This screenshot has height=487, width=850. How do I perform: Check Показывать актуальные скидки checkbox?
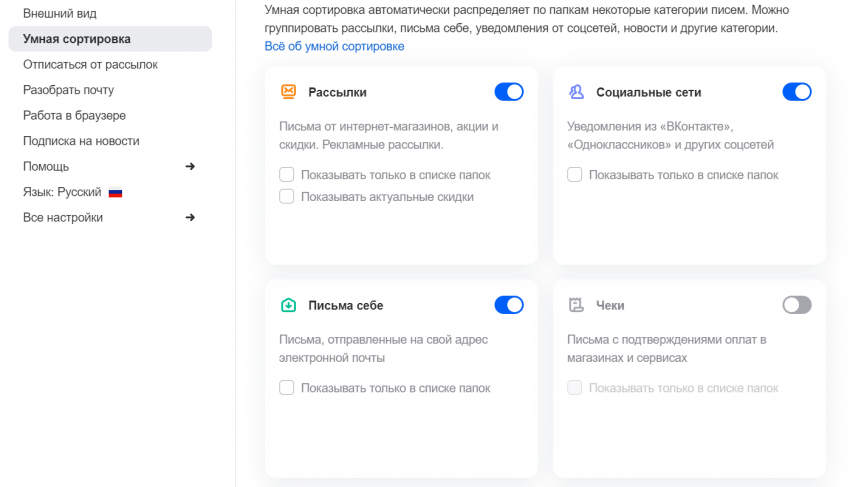tap(287, 197)
